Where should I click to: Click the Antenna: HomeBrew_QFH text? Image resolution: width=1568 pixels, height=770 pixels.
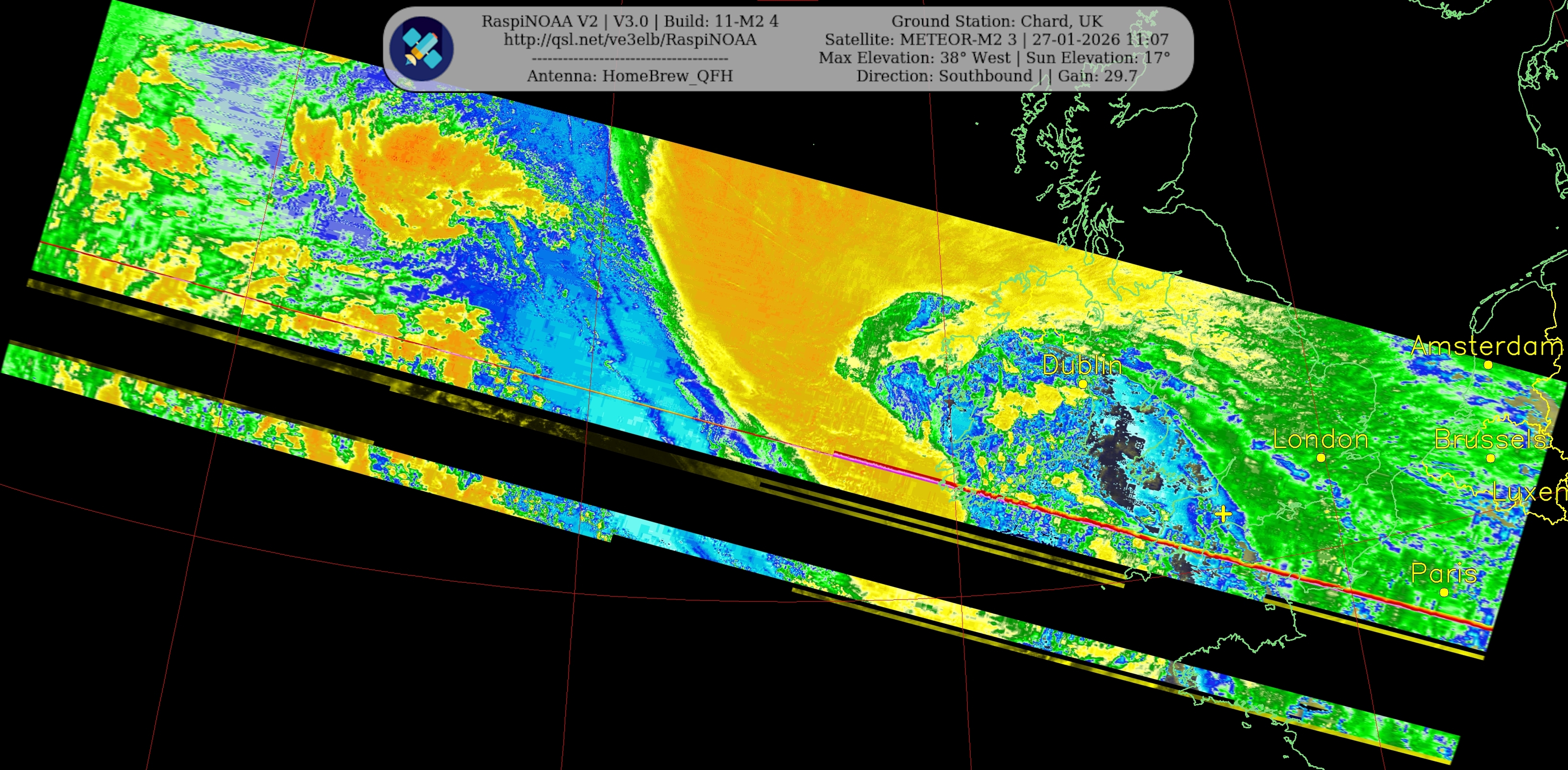(630, 76)
